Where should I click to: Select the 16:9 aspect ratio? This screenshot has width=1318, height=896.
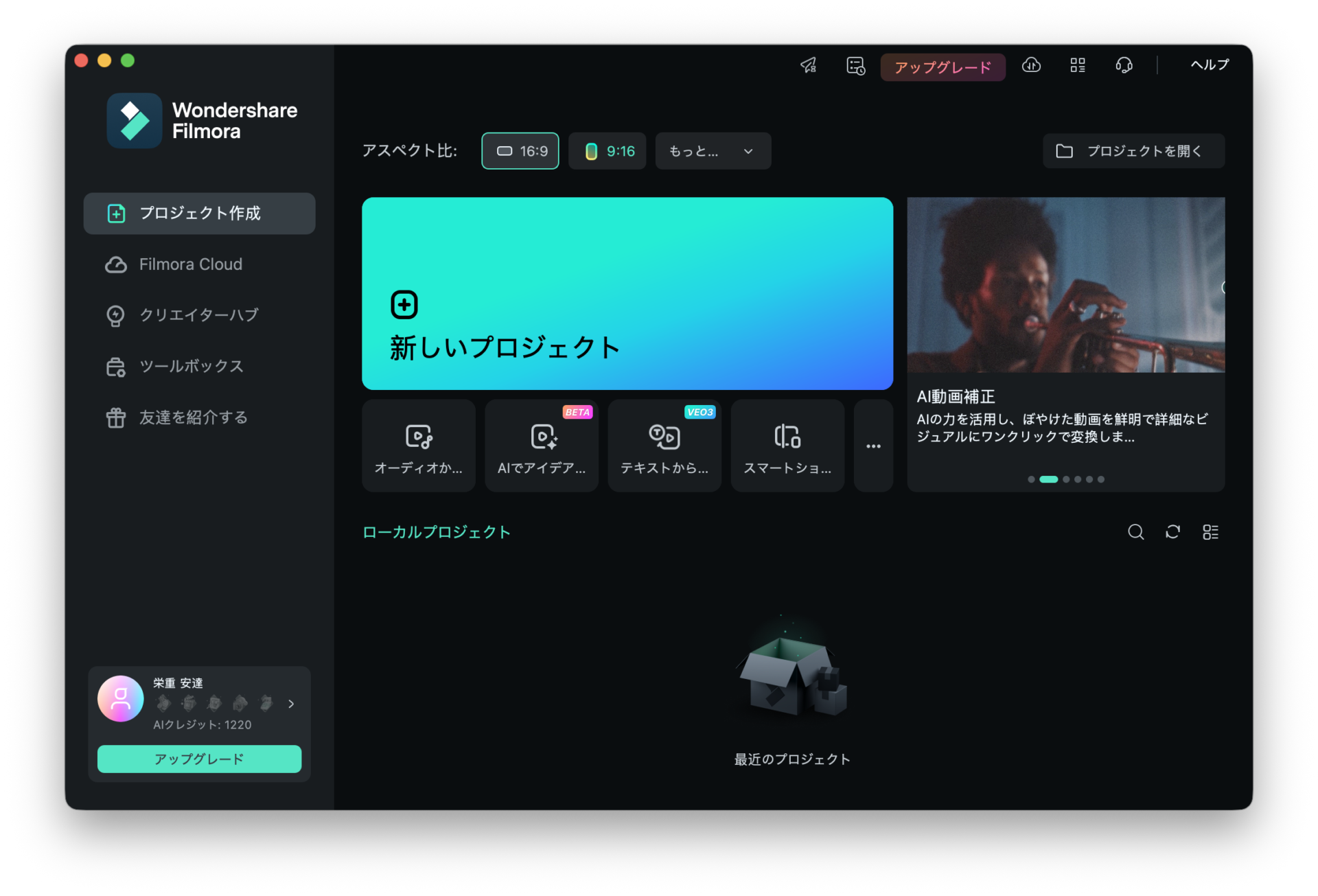pos(520,151)
